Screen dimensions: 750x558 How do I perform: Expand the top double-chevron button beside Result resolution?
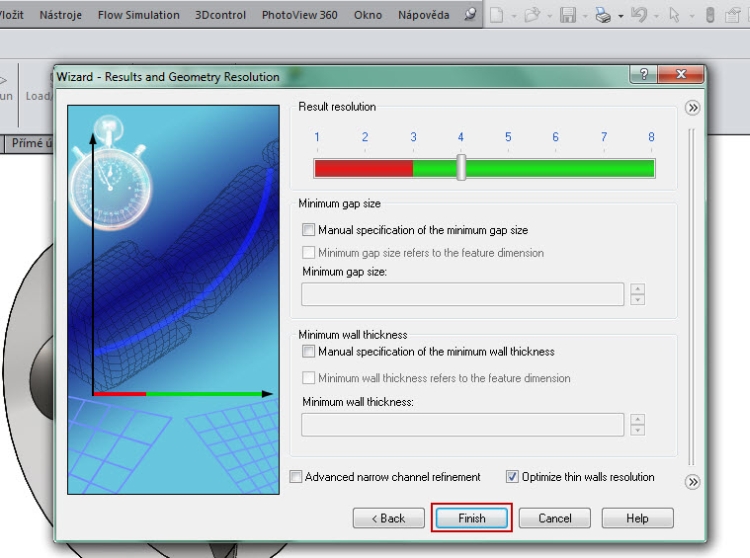tap(692, 108)
